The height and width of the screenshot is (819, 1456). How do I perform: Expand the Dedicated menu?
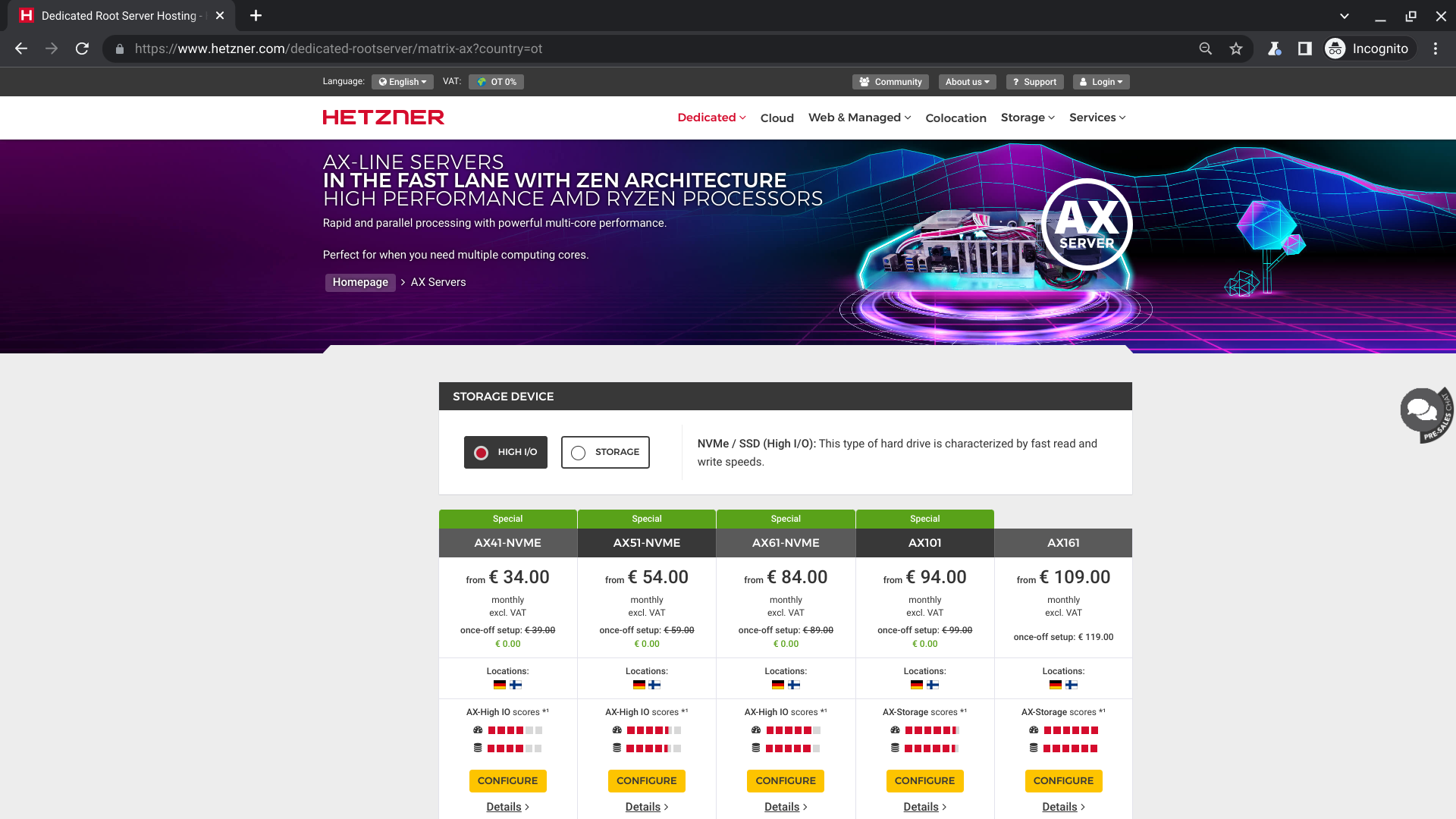tap(711, 118)
